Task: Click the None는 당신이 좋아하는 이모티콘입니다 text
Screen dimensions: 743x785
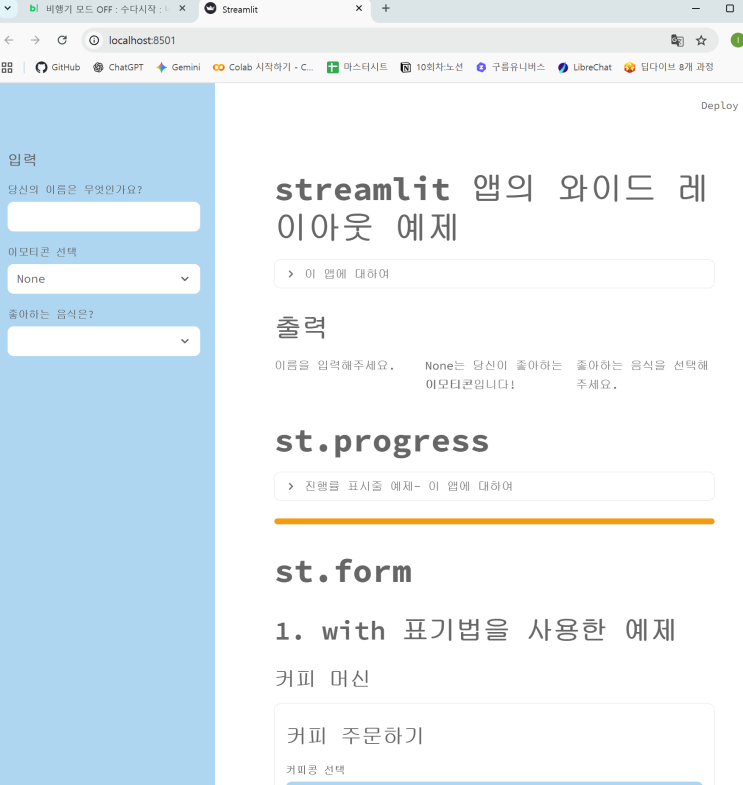Action: click(x=494, y=374)
